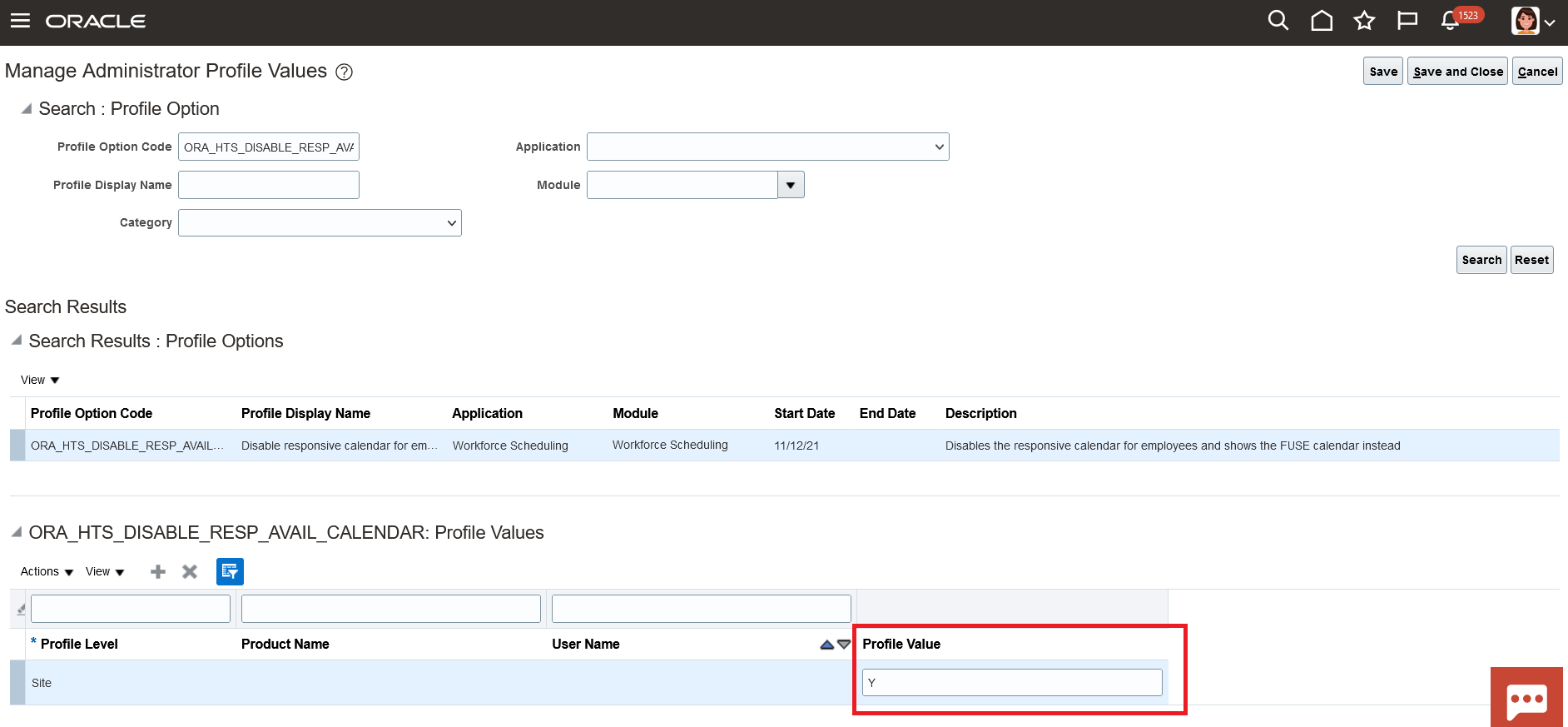
Task: Click the Product Name filter box
Action: (x=391, y=609)
